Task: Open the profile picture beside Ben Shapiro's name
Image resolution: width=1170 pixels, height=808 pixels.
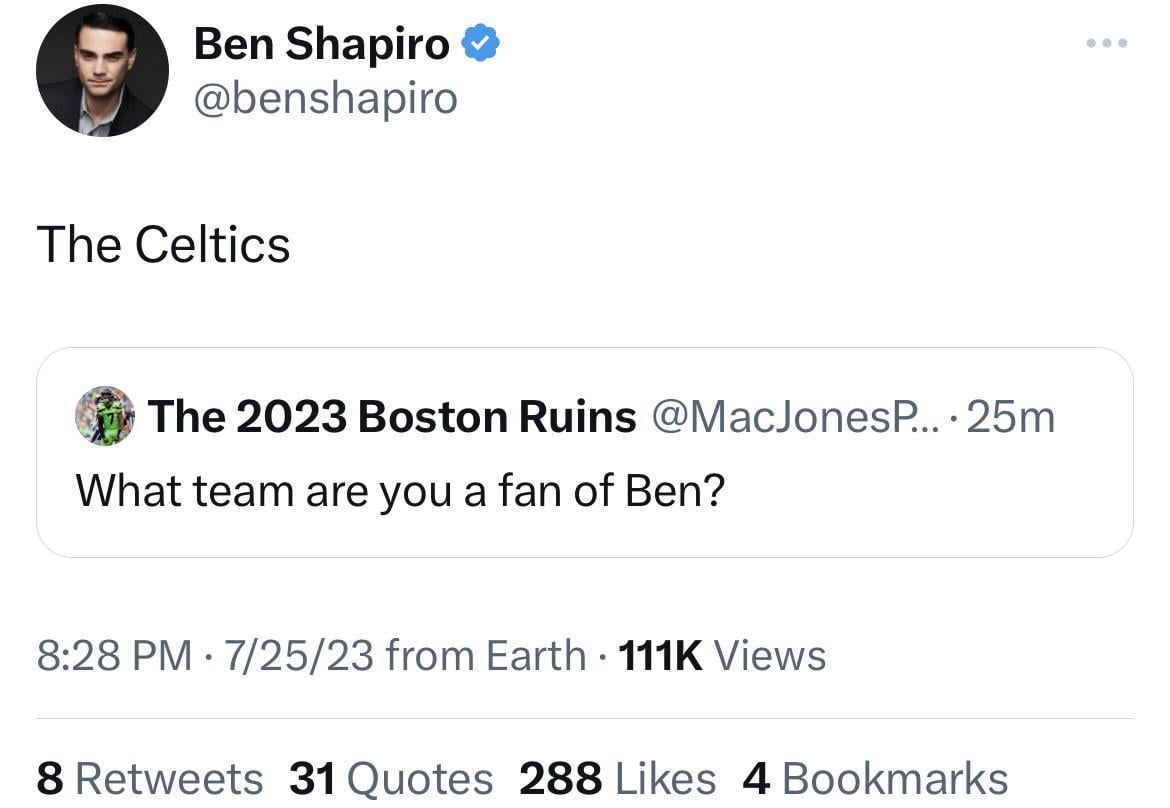Action: pyautogui.click(x=102, y=70)
